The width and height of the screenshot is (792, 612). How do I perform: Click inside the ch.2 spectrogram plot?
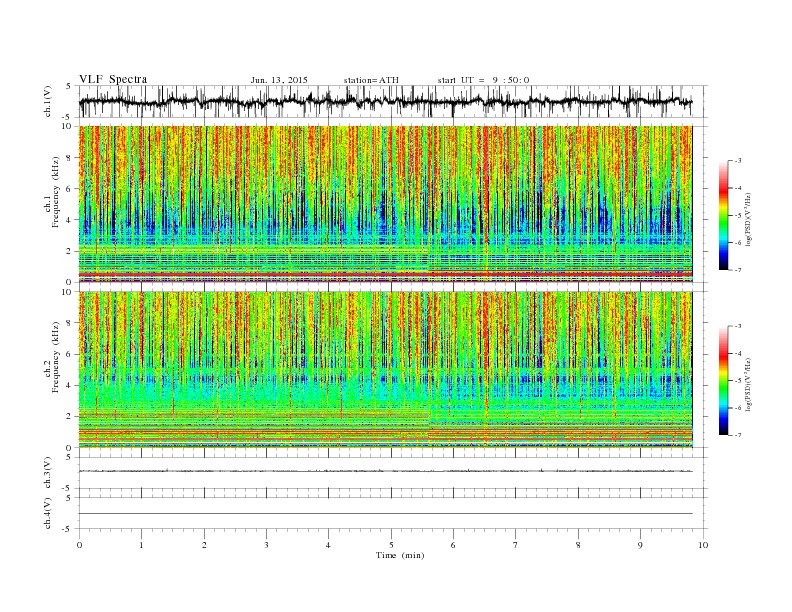(x=385, y=369)
